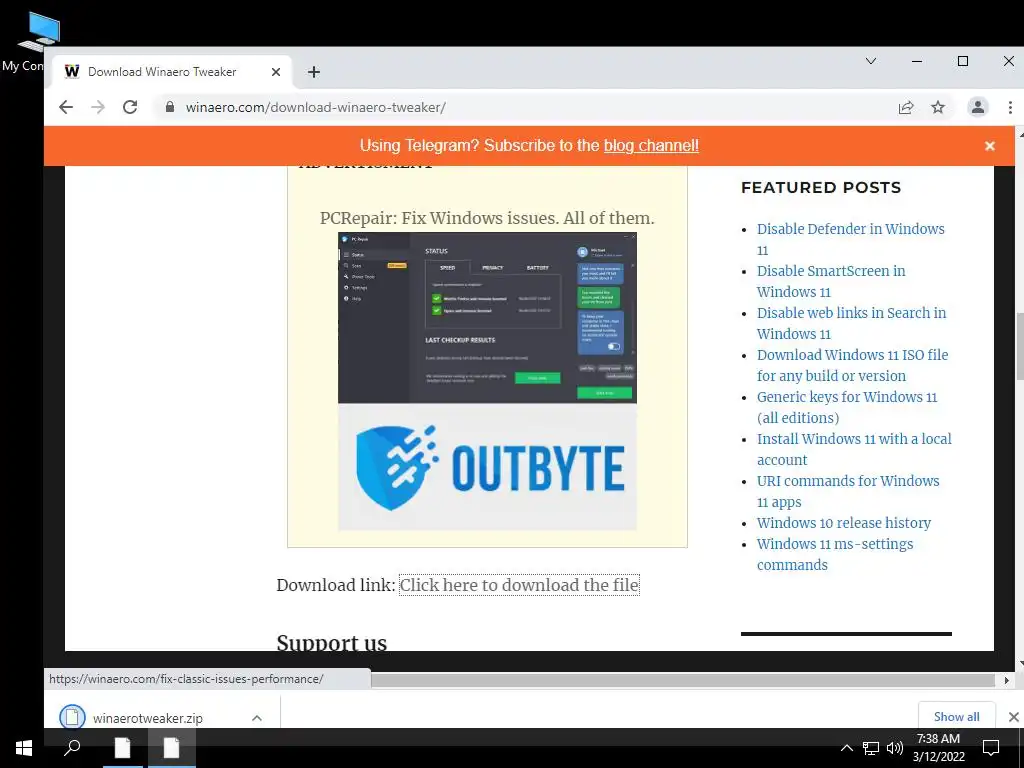This screenshot has height=768, width=1024.
Task: Open the Windows Start menu
Action: tap(23, 748)
